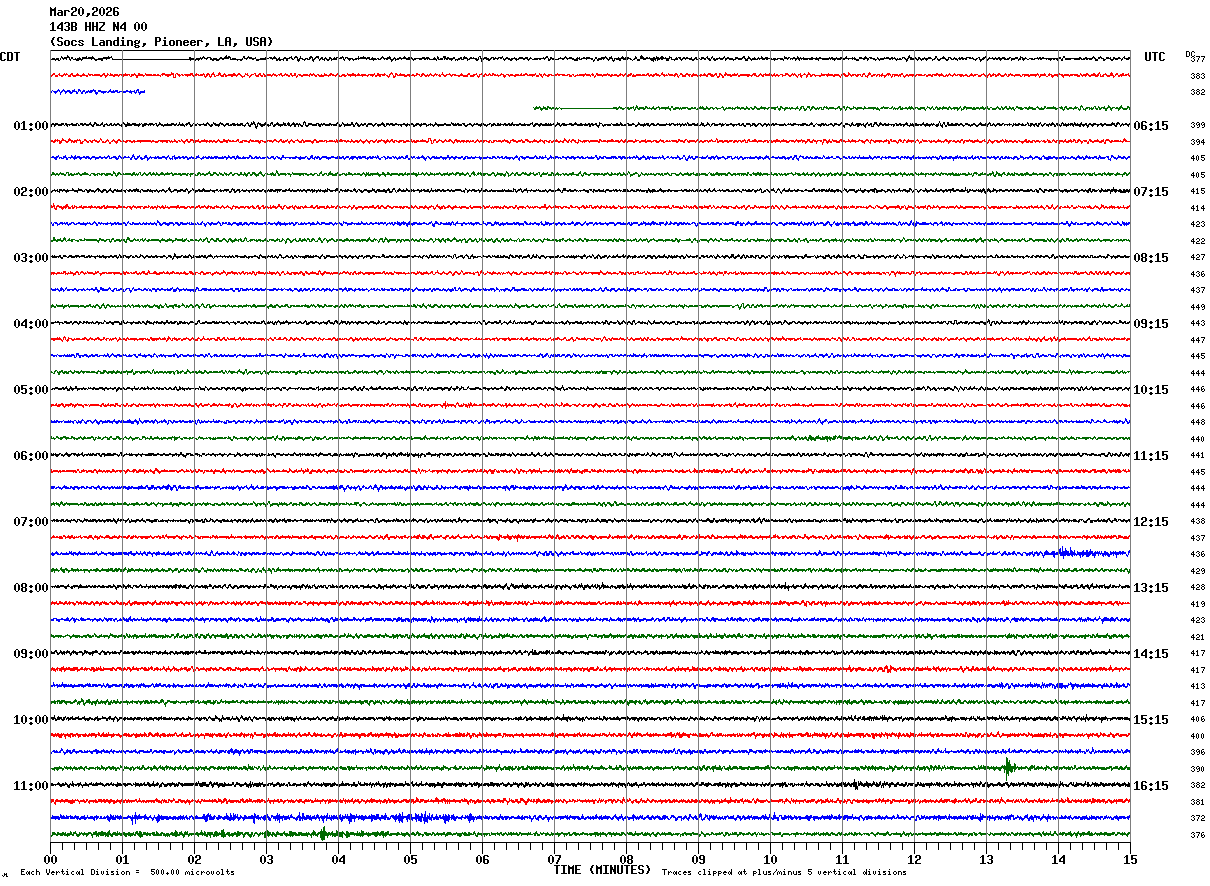Click the green spike near minute 4 on bottom trace

(x=323, y=833)
